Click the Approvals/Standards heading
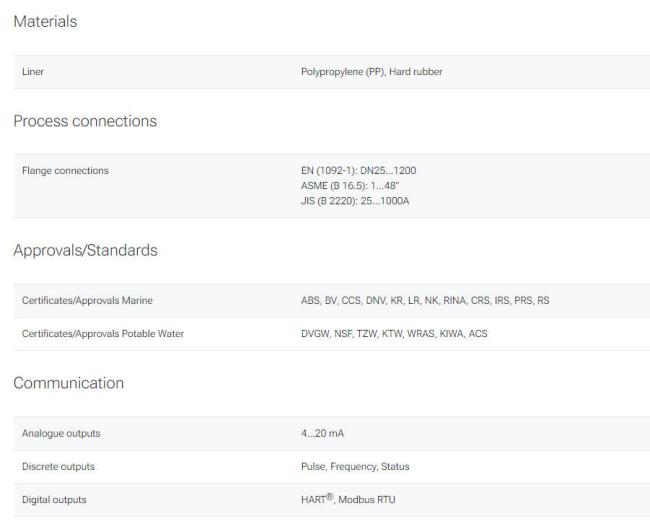 pos(85,250)
